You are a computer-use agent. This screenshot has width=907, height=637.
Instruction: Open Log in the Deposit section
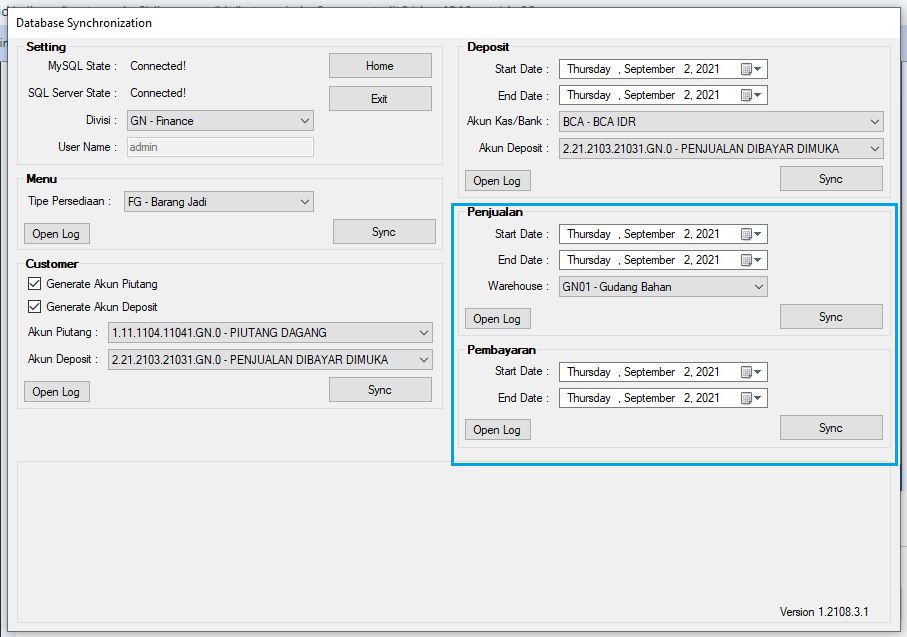(x=497, y=181)
